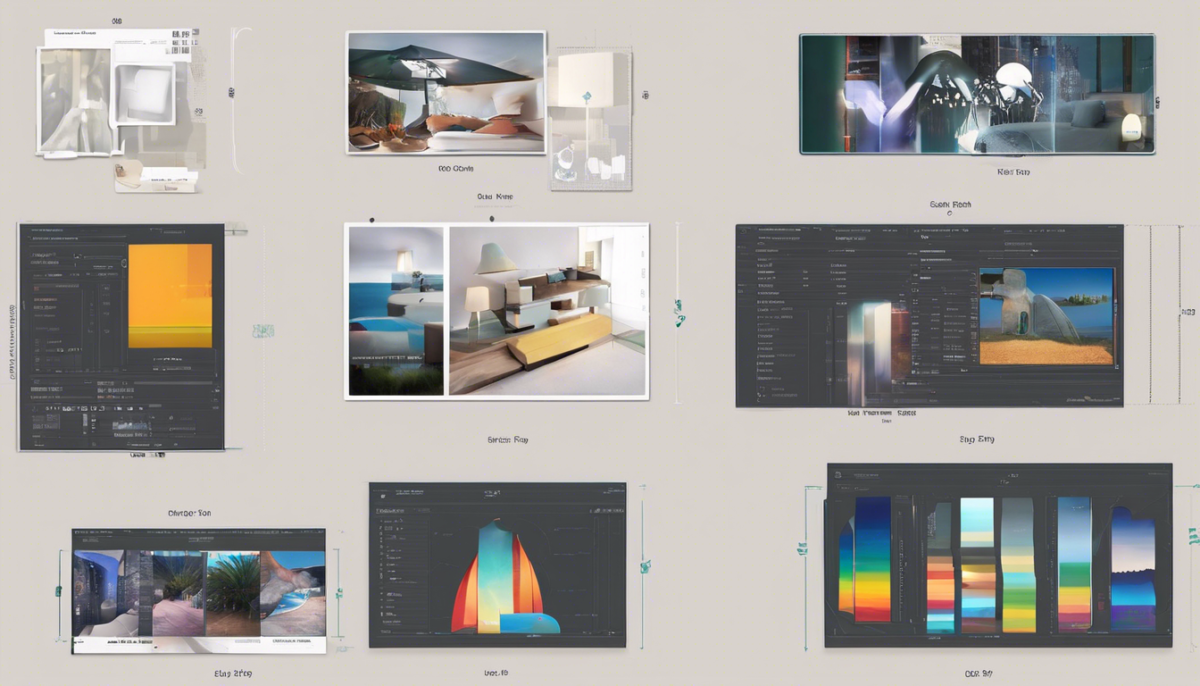Click the teal icon left of the gradient swatches panel
This screenshot has height=686, width=1200.
coord(801,547)
